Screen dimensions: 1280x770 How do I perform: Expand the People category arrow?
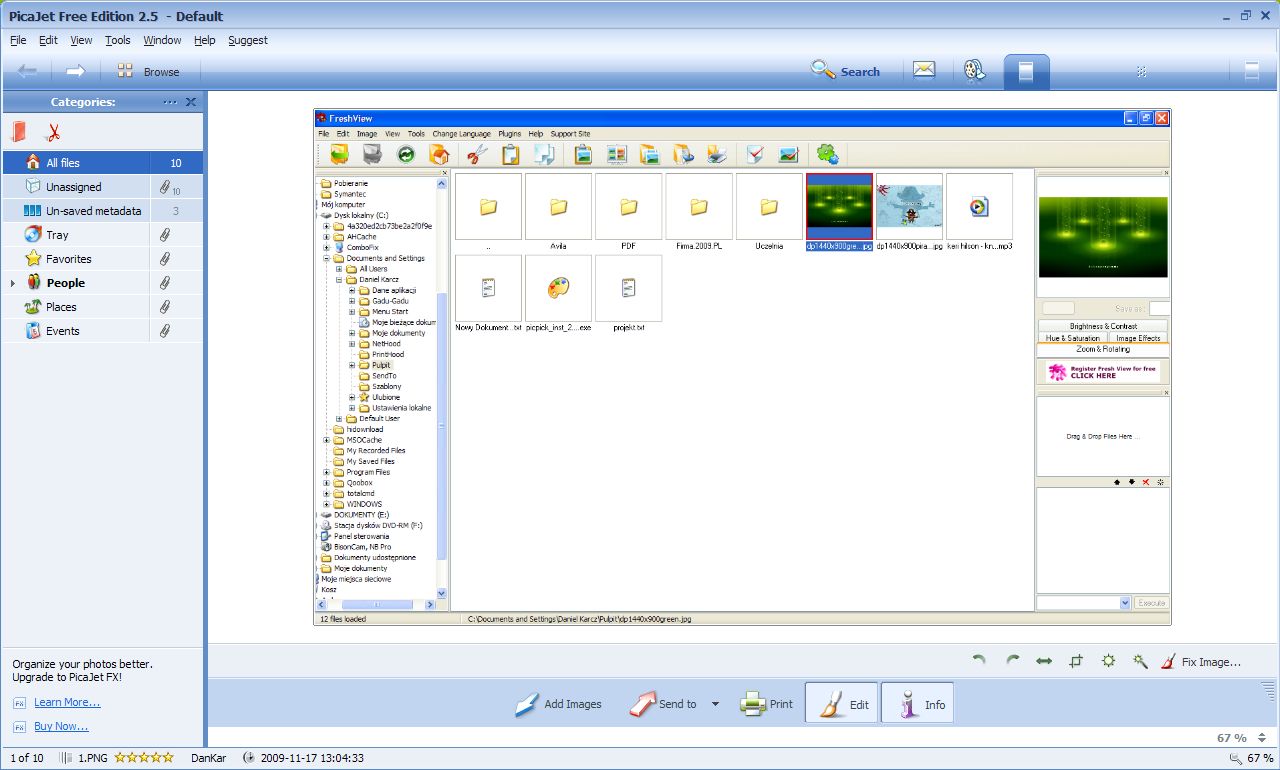(12, 283)
